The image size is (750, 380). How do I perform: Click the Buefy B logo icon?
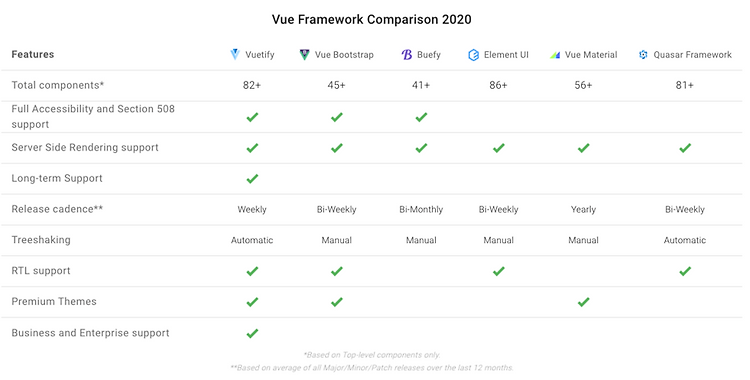pyautogui.click(x=407, y=55)
